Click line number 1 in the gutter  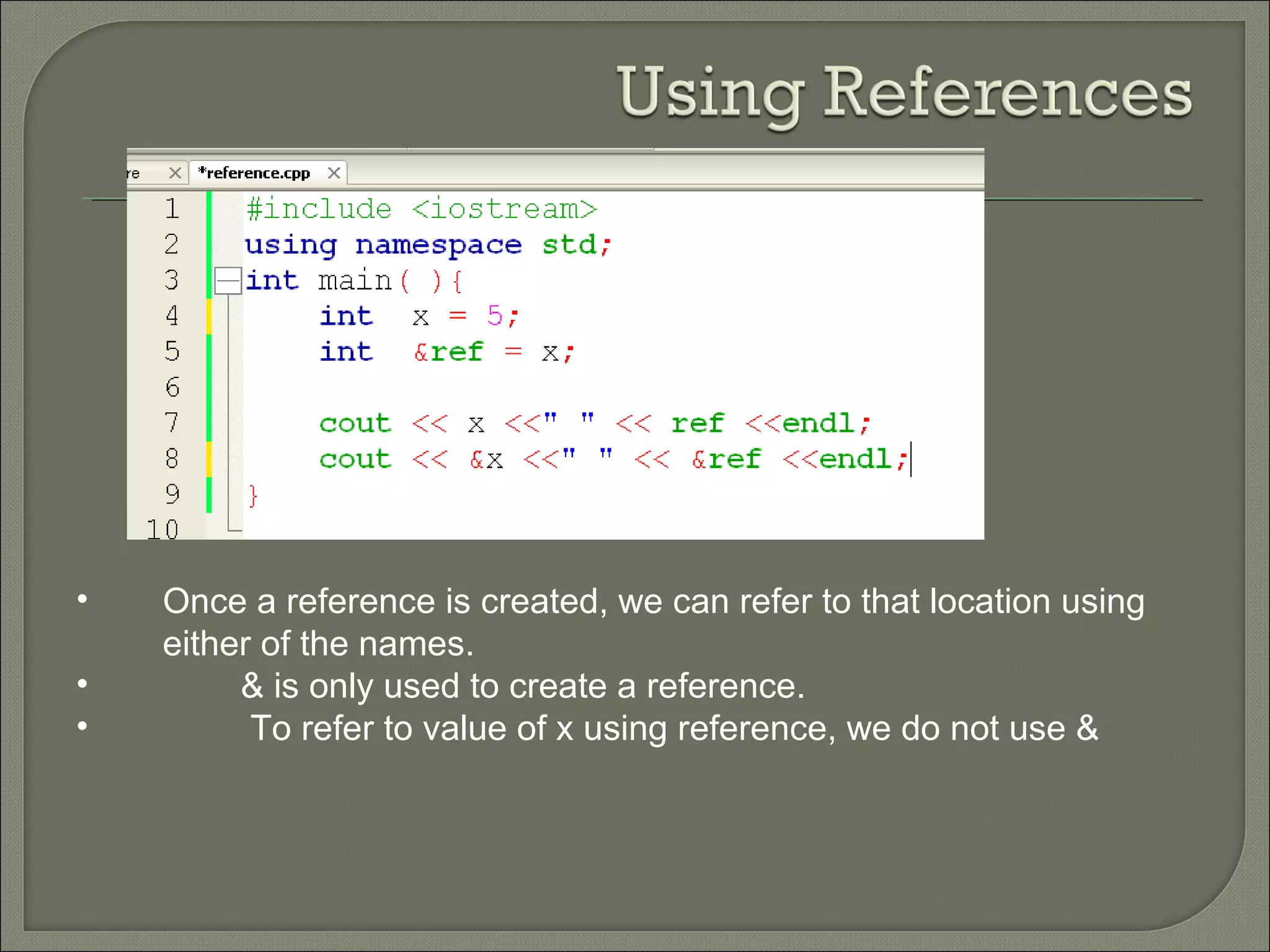pyautogui.click(x=172, y=209)
